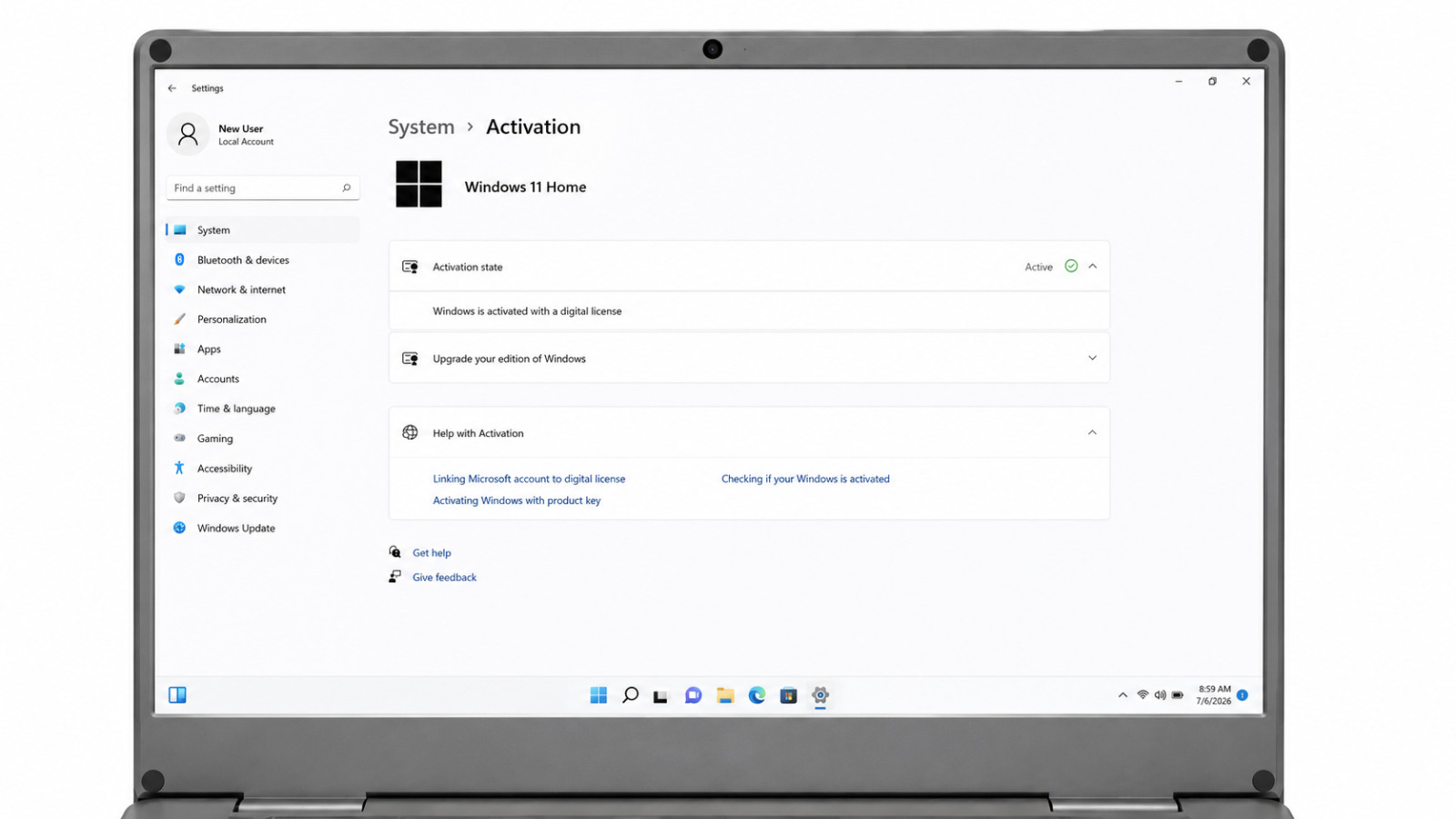This screenshot has height=819, width=1456.
Task: Select System in the sidebar
Action: click(x=263, y=230)
